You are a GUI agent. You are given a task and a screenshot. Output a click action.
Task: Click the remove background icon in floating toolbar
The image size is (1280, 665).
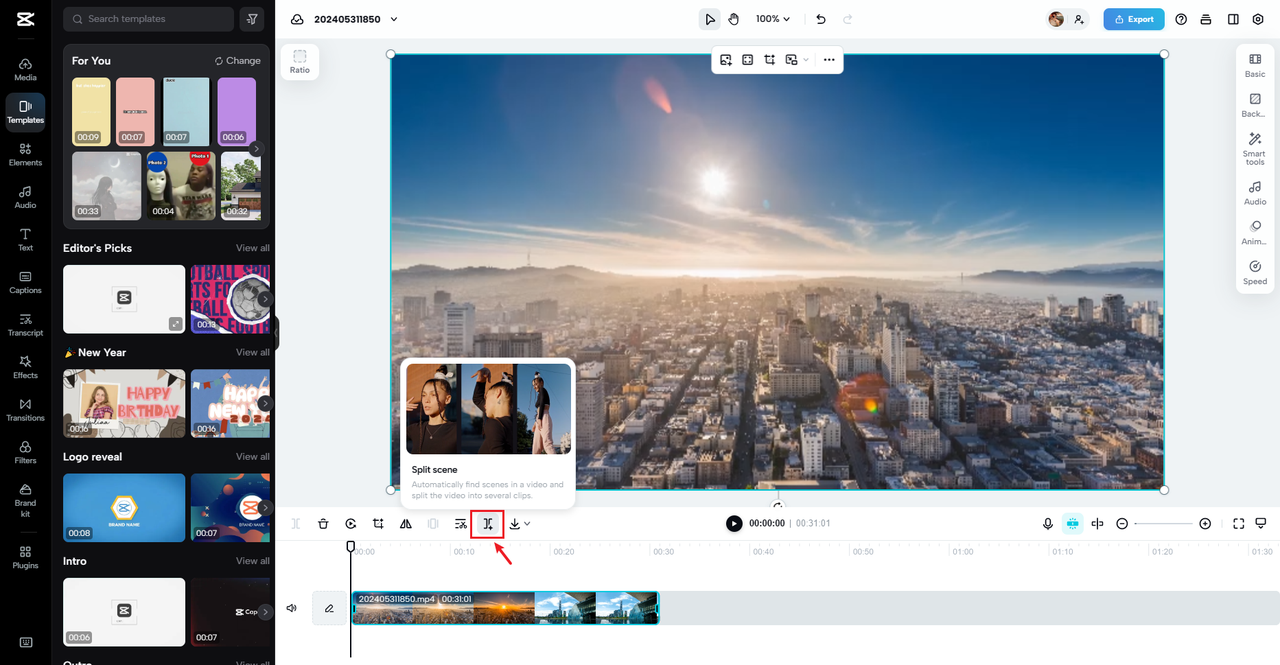pyautogui.click(x=725, y=60)
